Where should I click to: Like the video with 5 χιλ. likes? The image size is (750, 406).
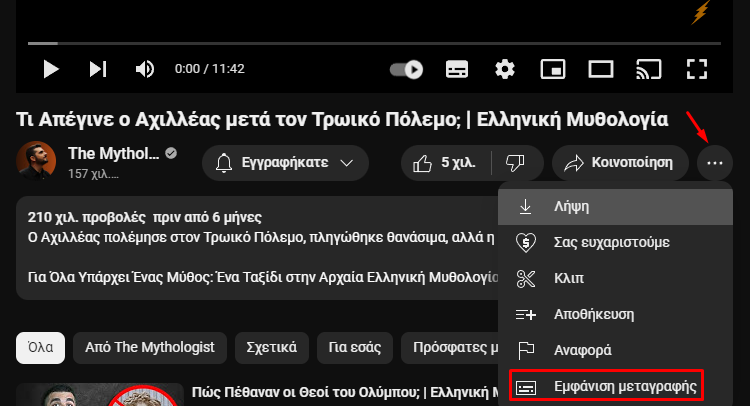(445, 163)
